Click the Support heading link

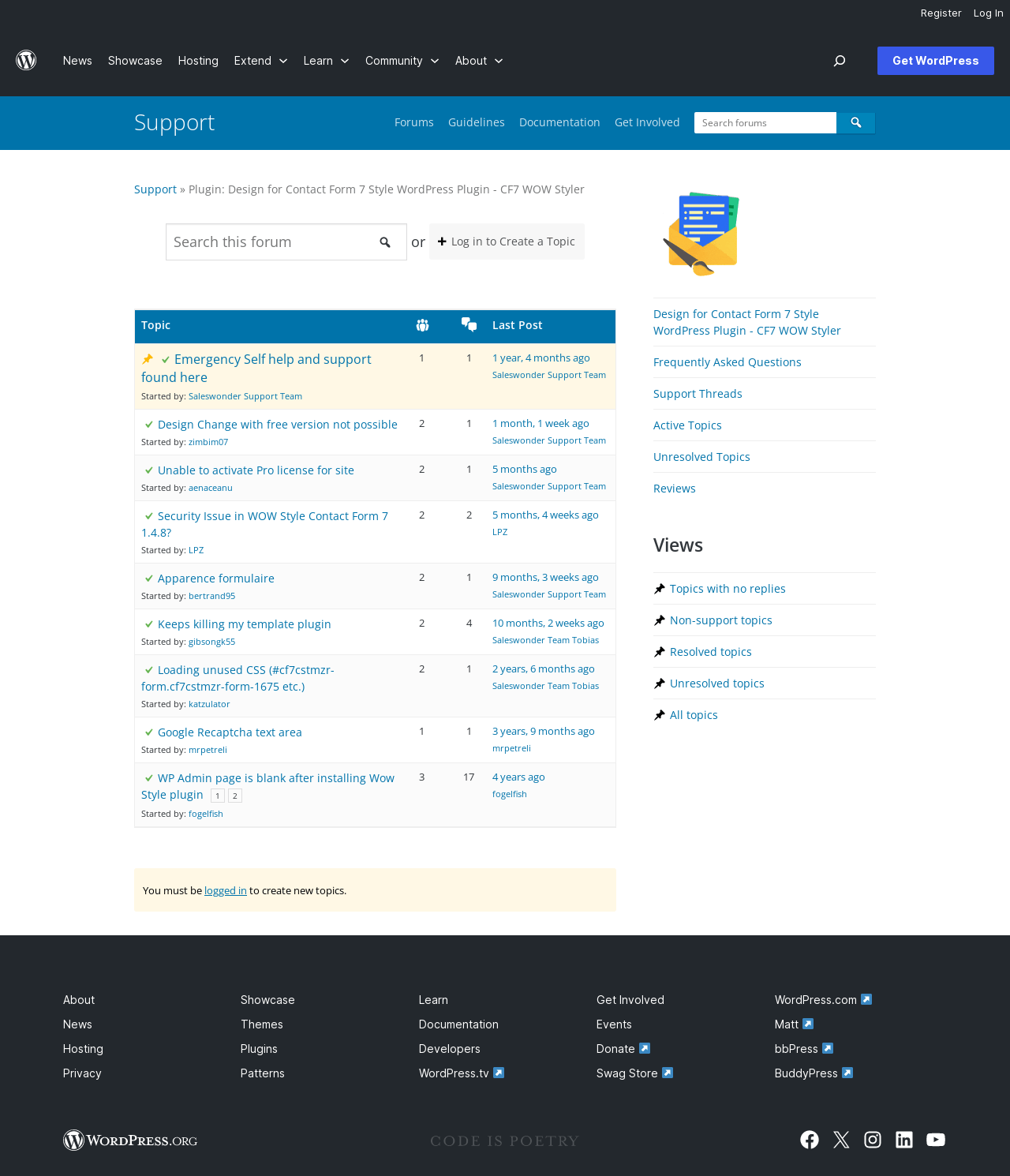point(174,122)
